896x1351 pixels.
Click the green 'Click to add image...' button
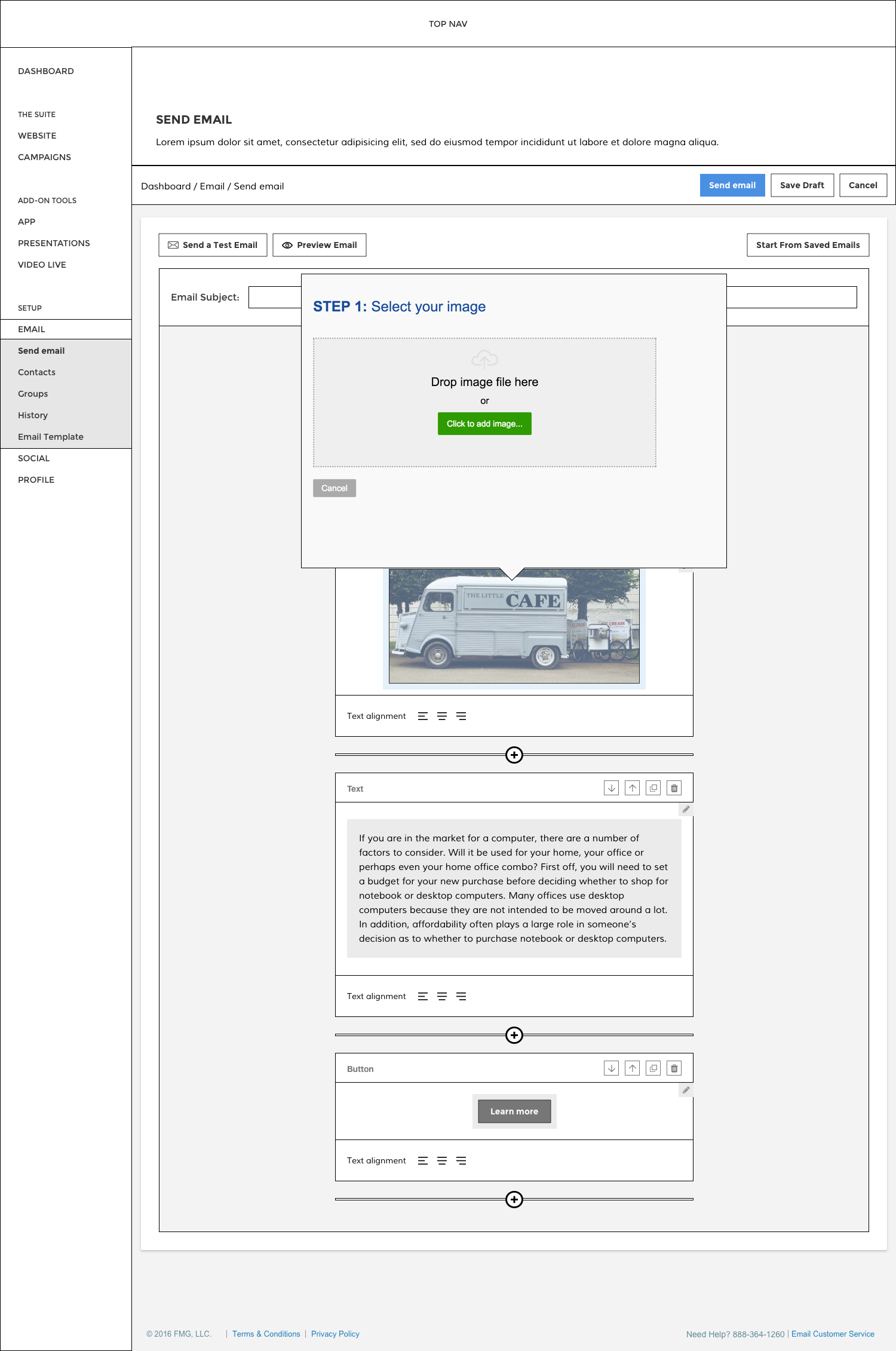click(484, 424)
